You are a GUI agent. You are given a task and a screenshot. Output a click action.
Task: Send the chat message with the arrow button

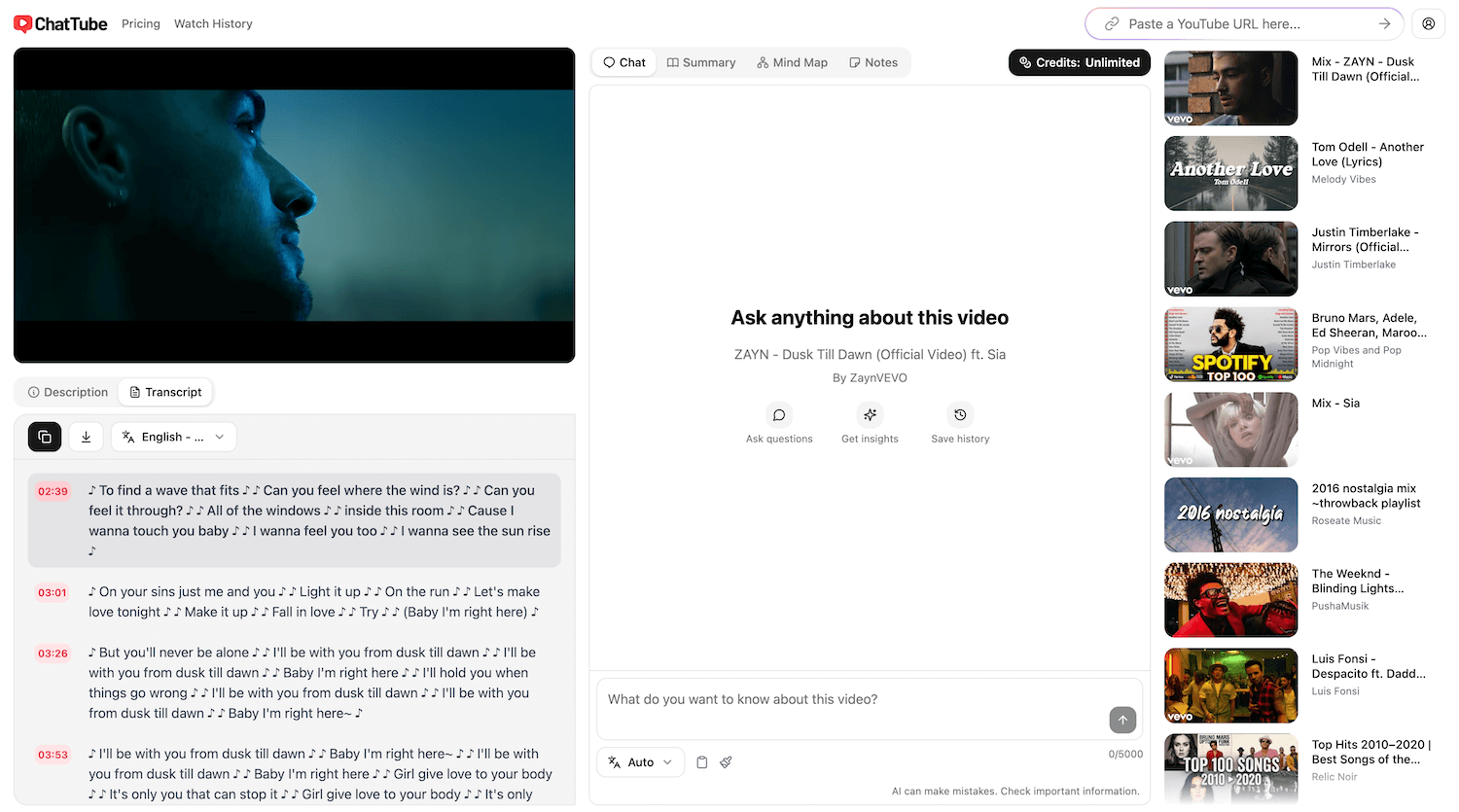coord(1121,720)
